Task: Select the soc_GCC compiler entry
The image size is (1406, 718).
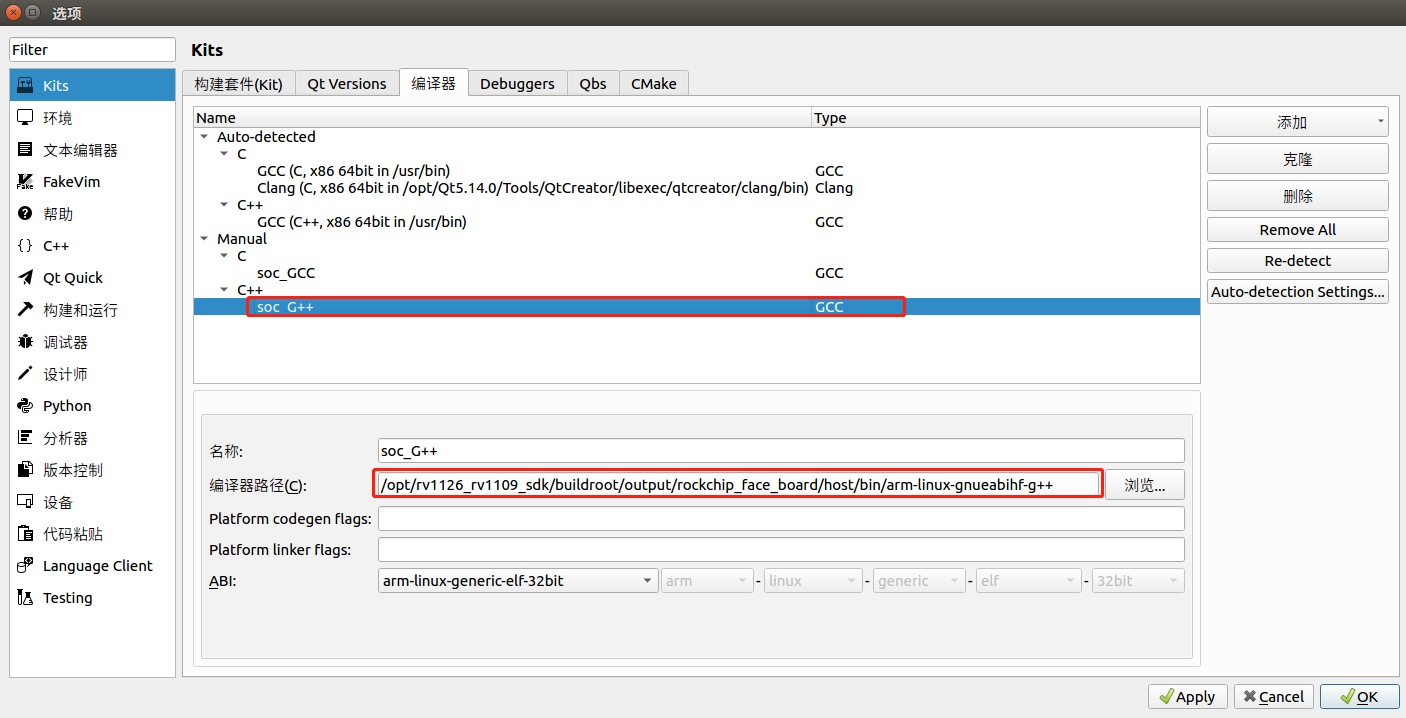Action: click(286, 272)
